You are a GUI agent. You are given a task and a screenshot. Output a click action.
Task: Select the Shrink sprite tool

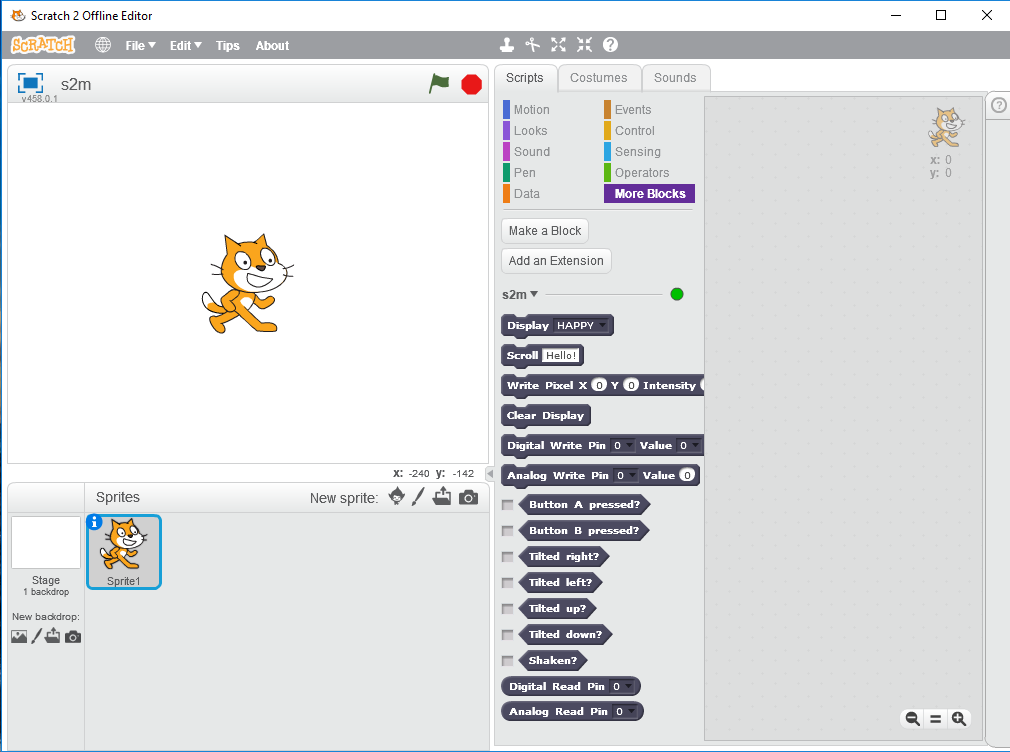click(584, 44)
